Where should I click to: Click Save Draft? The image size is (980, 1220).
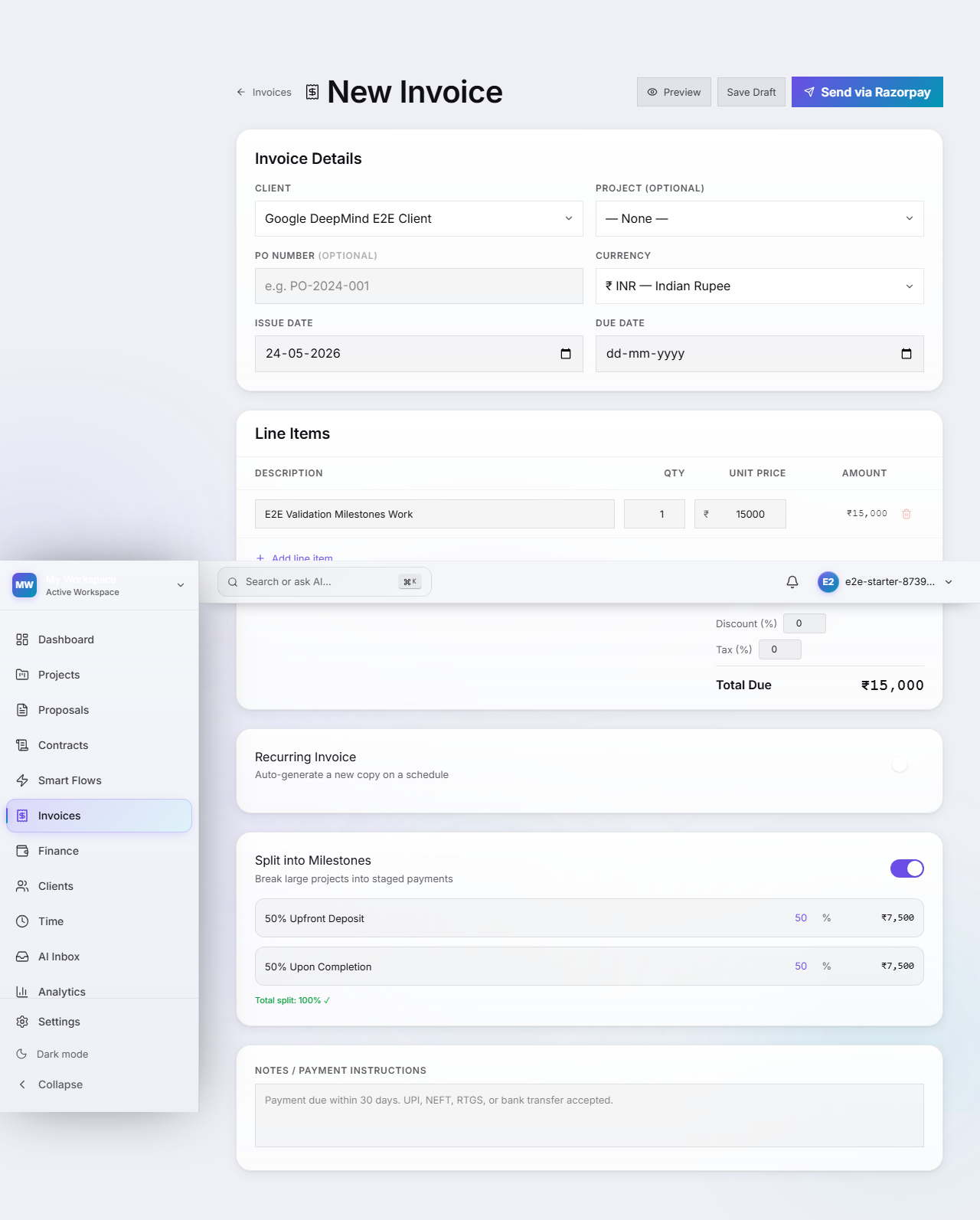coord(751,92)
